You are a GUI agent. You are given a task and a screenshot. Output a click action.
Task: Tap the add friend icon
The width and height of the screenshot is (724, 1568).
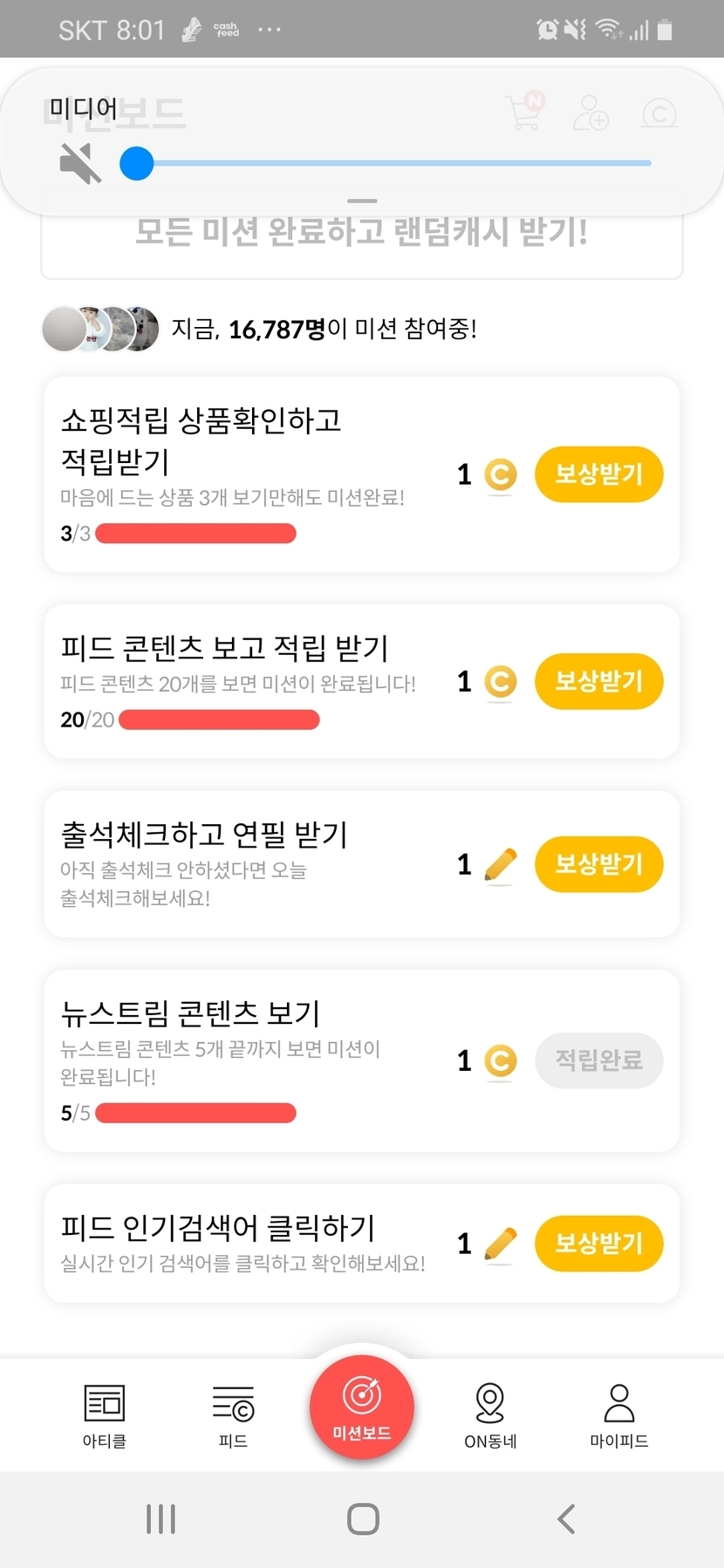[591, 113]
